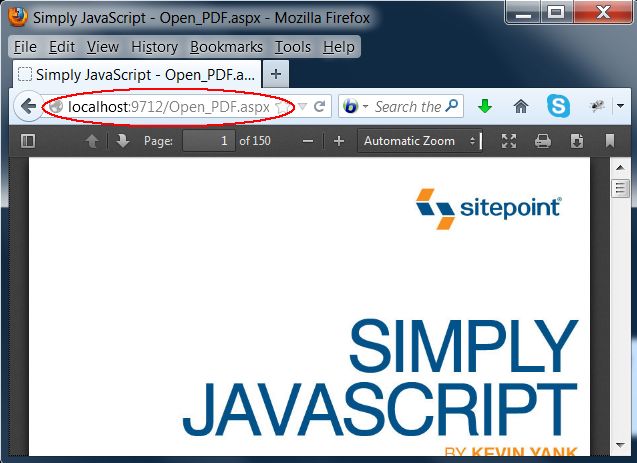Minimize the Firefox window
Image resolution: width=637 pixels, height=463 pixels.
pyautogui.click(x=523, y=13)
